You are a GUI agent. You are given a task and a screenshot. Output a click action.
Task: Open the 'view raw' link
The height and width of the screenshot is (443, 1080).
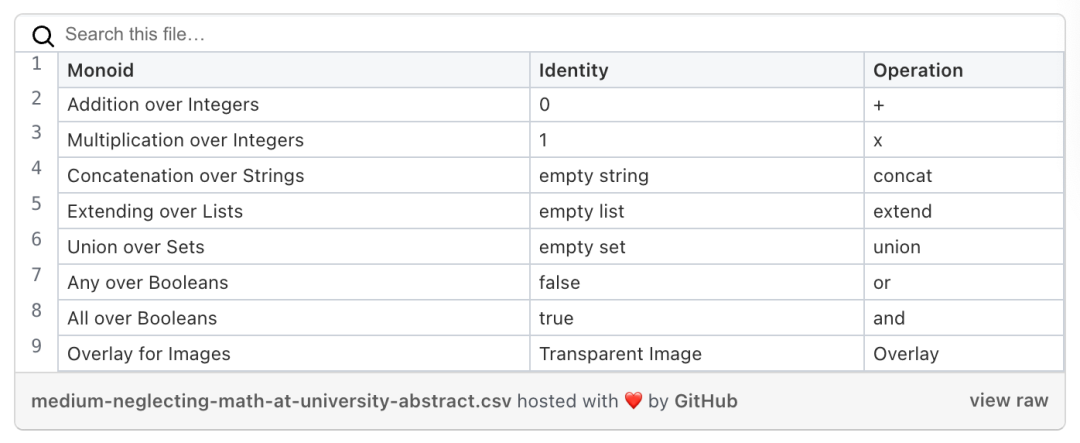click(1008, 401)
